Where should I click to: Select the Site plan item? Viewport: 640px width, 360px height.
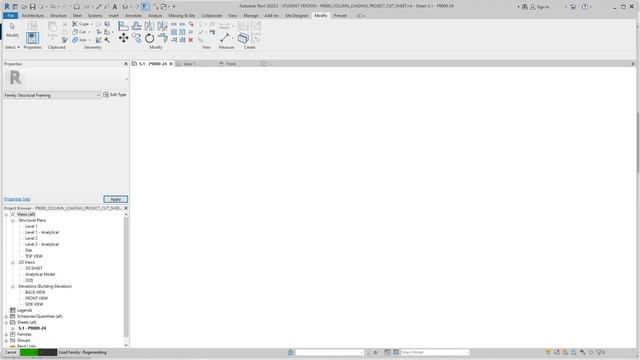[x=28, y=250]
